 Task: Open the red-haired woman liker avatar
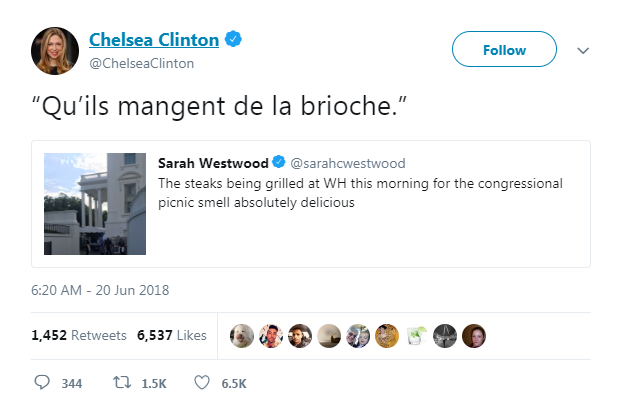(x=474, y=335)
